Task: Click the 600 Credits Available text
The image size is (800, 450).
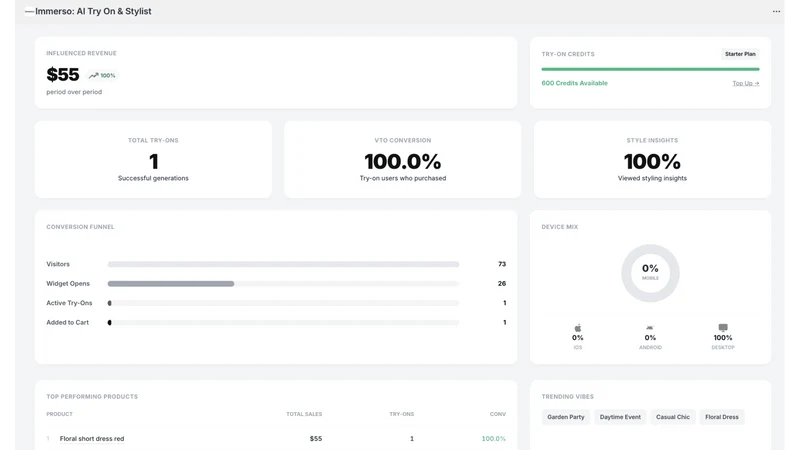Action: click(x=574, y=83)
